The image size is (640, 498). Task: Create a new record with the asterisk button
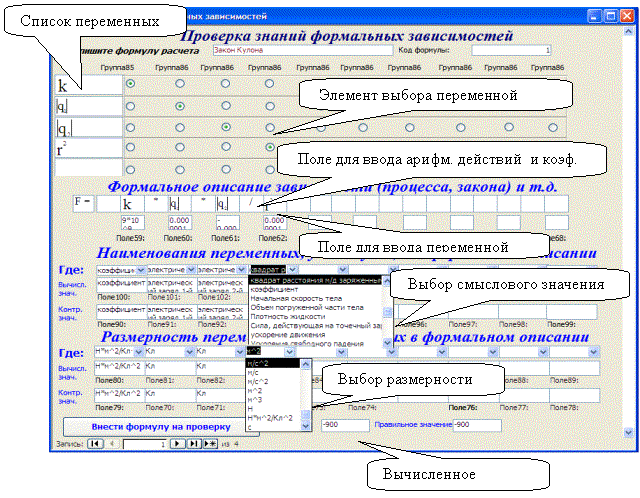coord(210,444)
